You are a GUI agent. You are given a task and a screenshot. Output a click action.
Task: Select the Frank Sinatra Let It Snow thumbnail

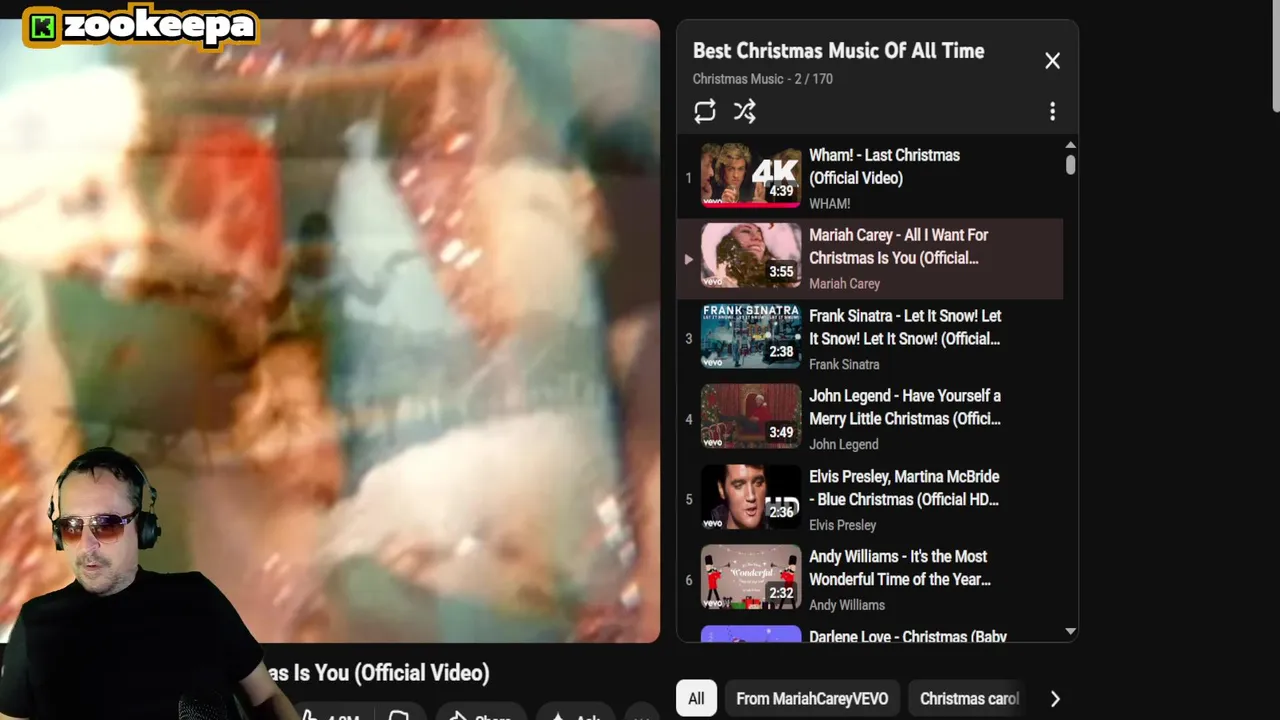(751, 336)
